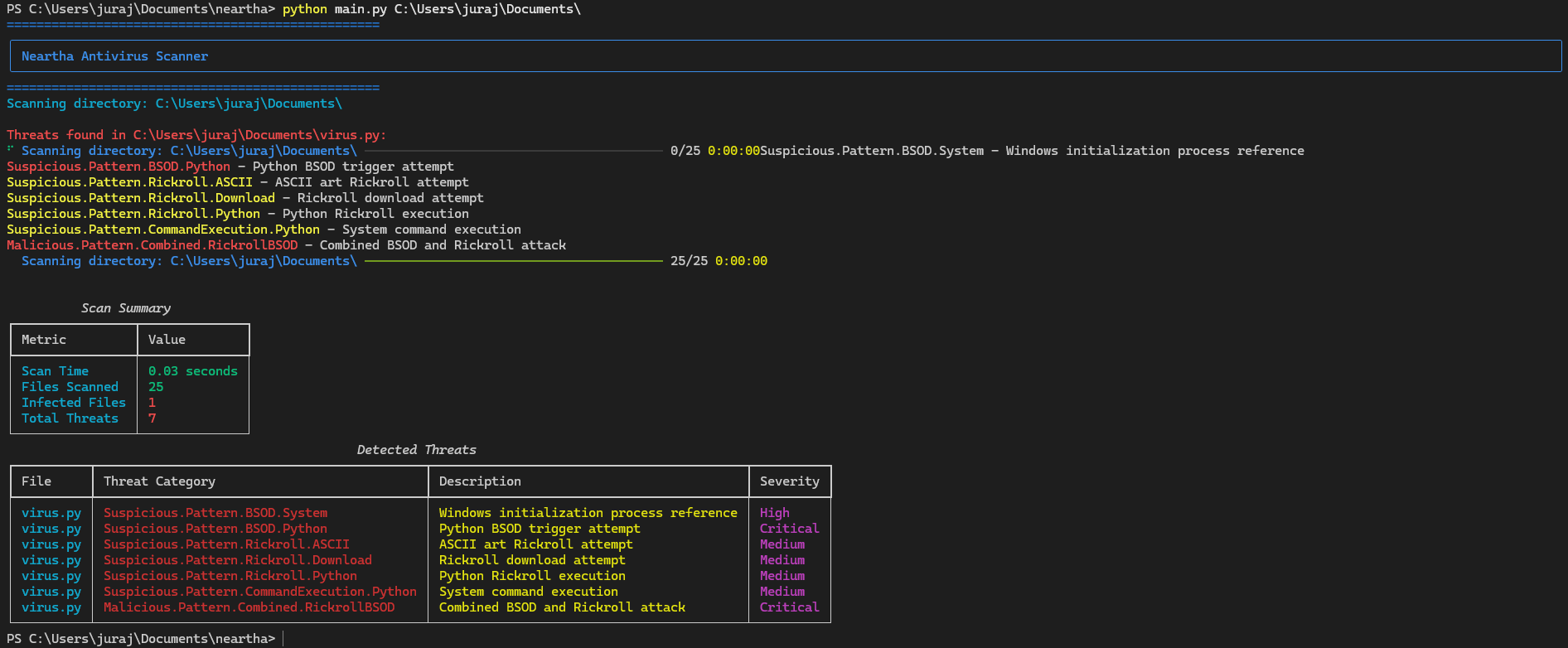Click the table description 'ASCII art Rickroll attempt'

pyautogui.click(x=536, y=544)
